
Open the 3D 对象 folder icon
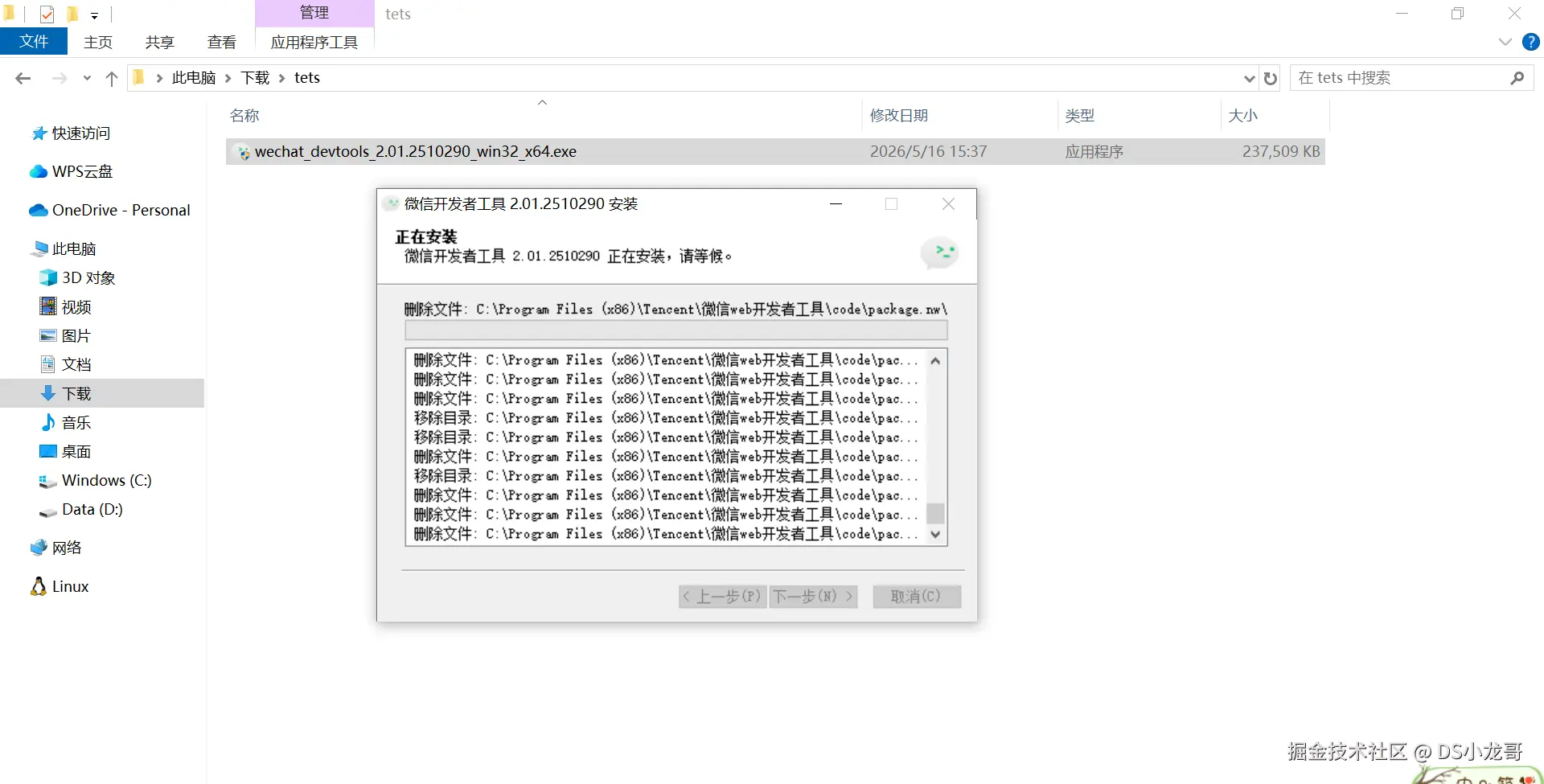coord(48,278)
